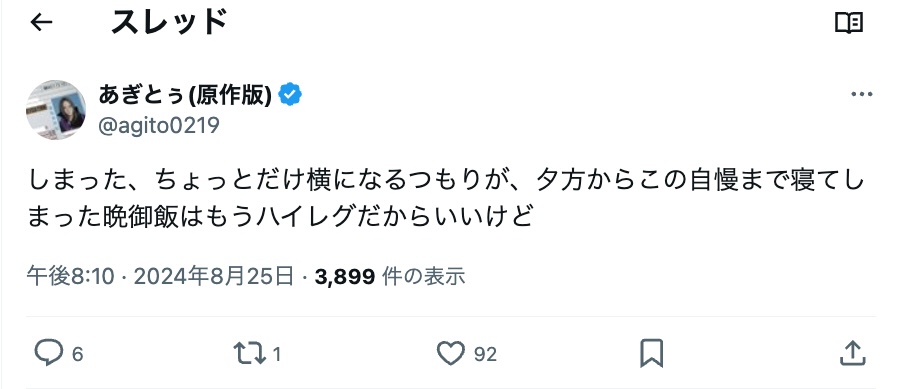Viewport: 900px width, 389px height.
Task: Repost using the retweet arrows icon
Action: click(x=250, y=353)
